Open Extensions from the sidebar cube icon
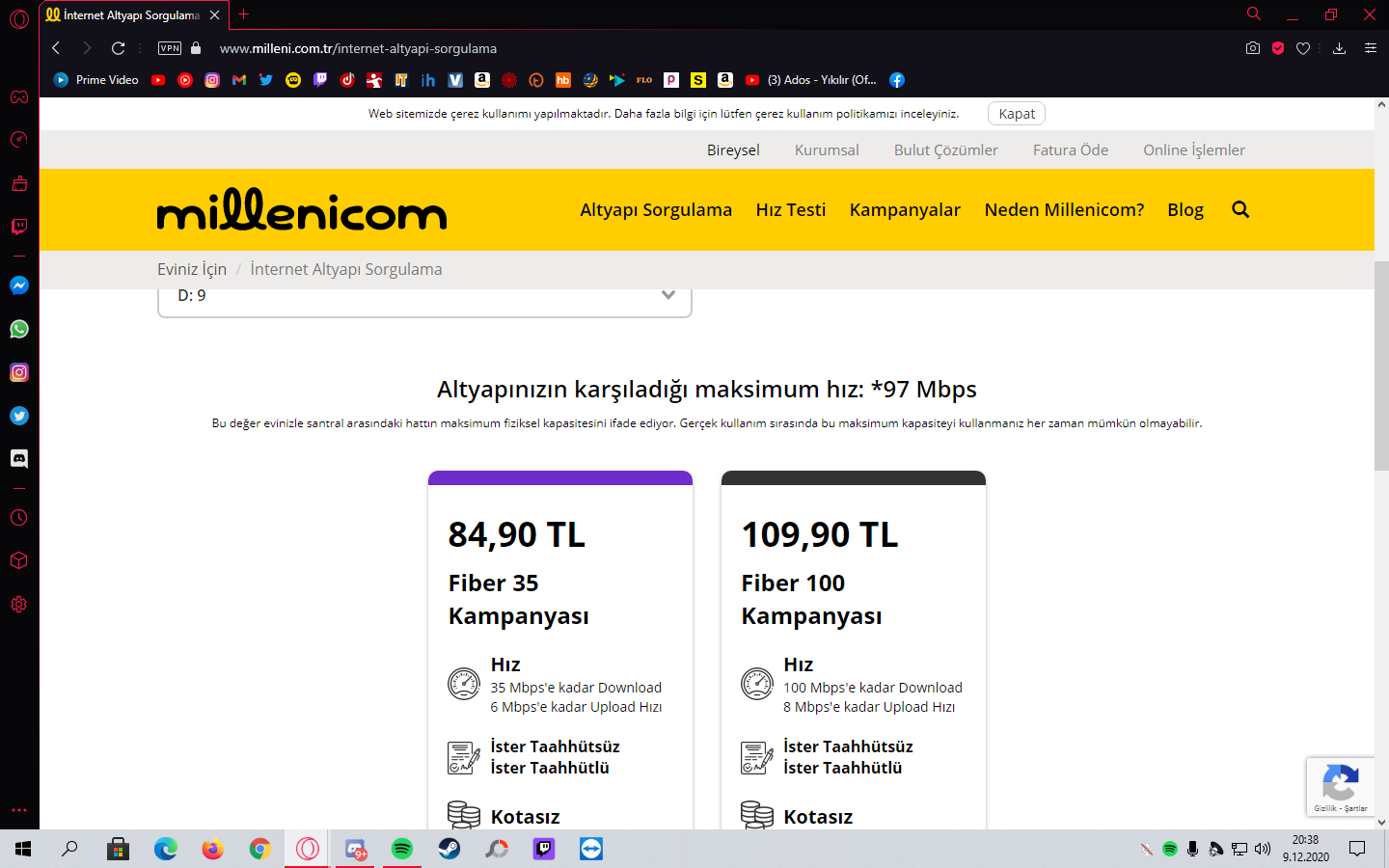The height and width of the screenshot is (868, 1389). point(19,561)
